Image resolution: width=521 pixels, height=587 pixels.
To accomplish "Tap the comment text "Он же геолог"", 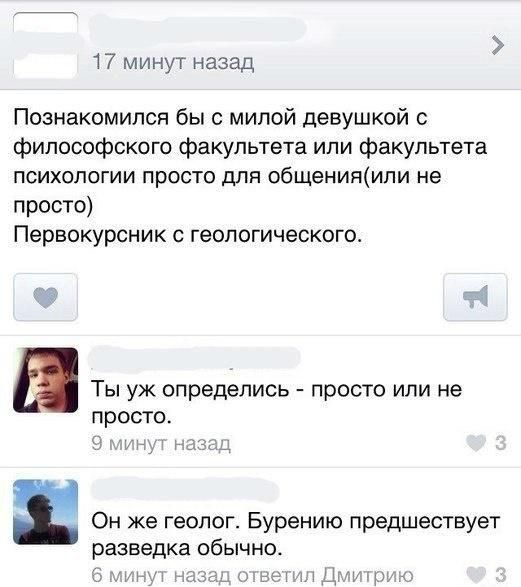I will coord(165,521).
